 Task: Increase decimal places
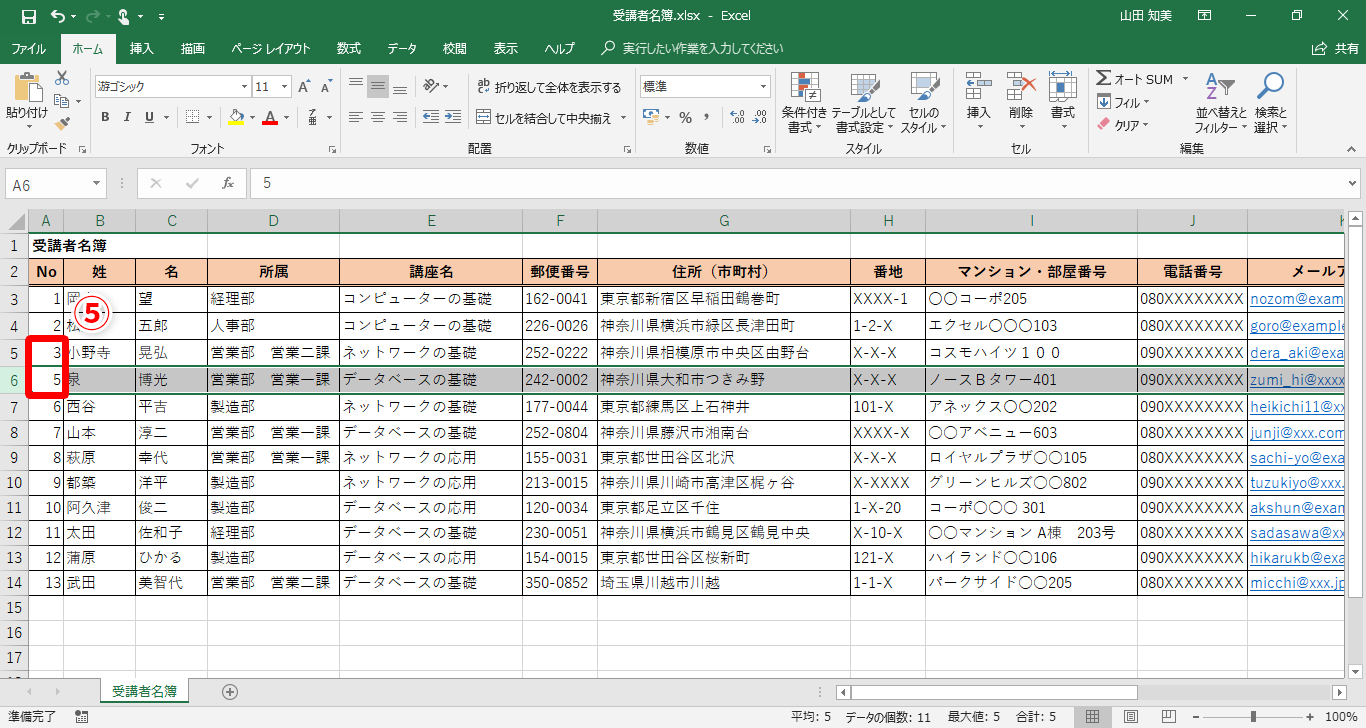coord(738,117)
